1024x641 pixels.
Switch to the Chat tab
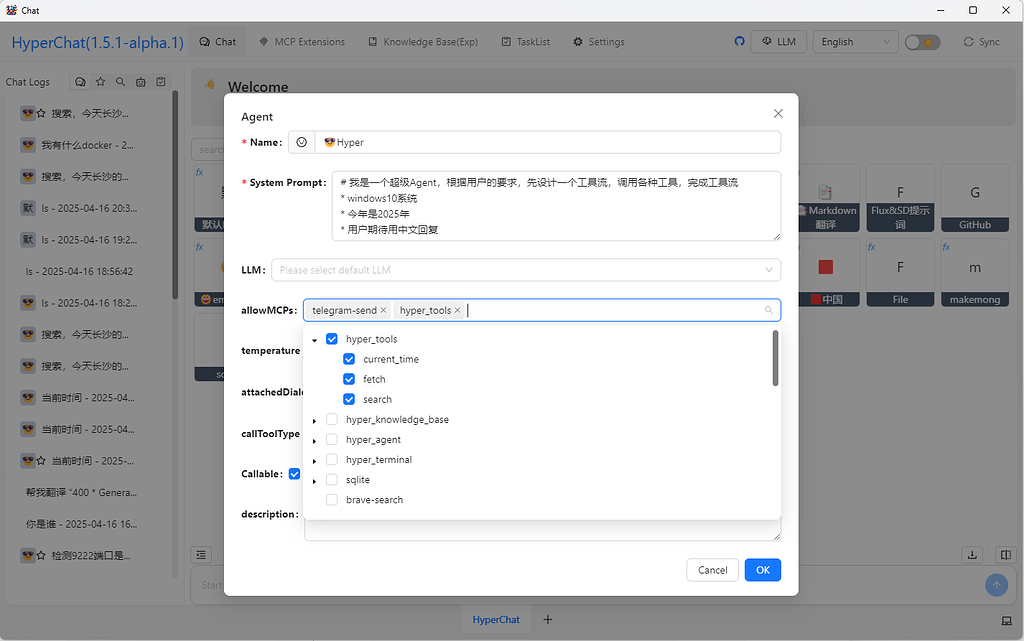coord(217,42)
